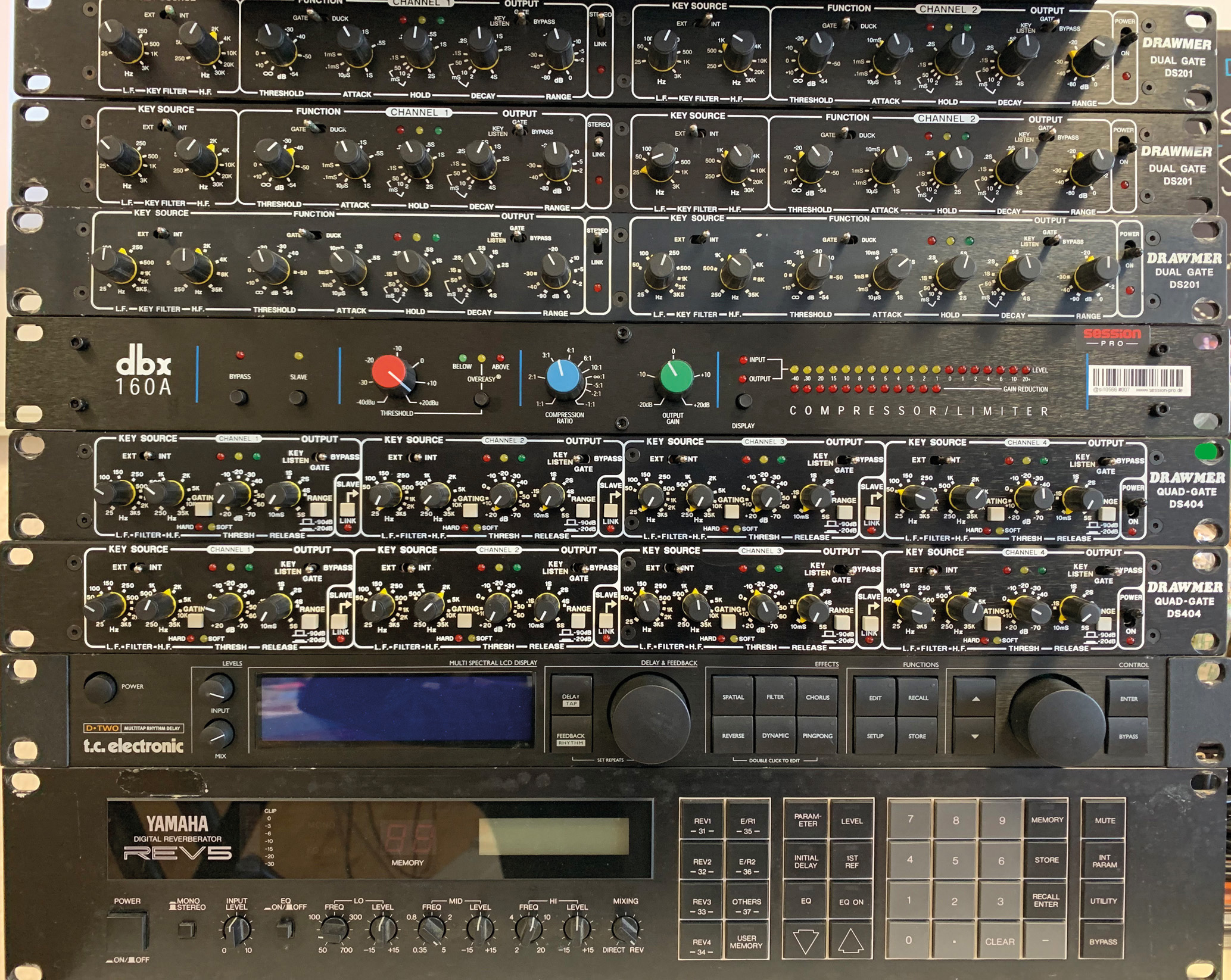Push the Setup button on D-Two
Screen dimensions: 1231x980
click(x=875, y=736)
